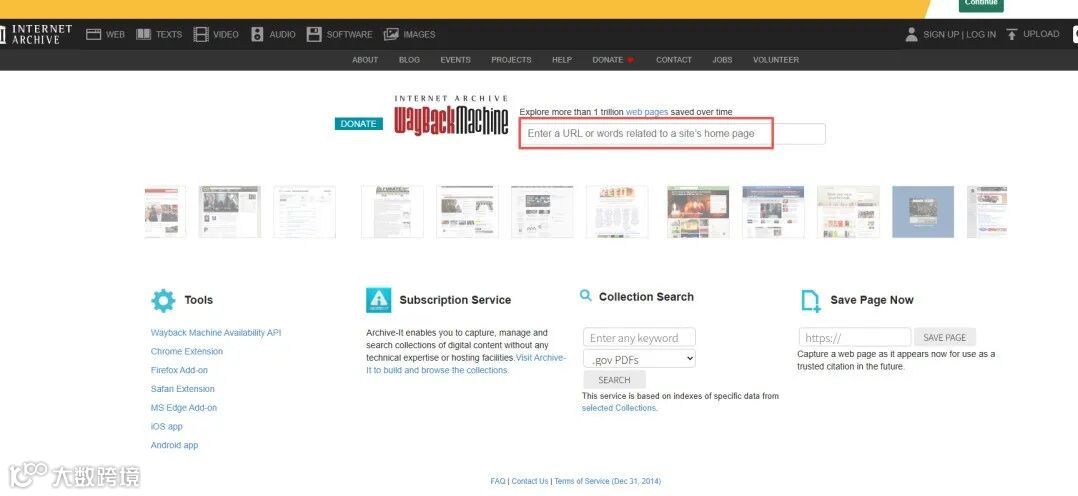1078x496 pixels.
Task: Click the user avatar icon
Action: (912, 34)
